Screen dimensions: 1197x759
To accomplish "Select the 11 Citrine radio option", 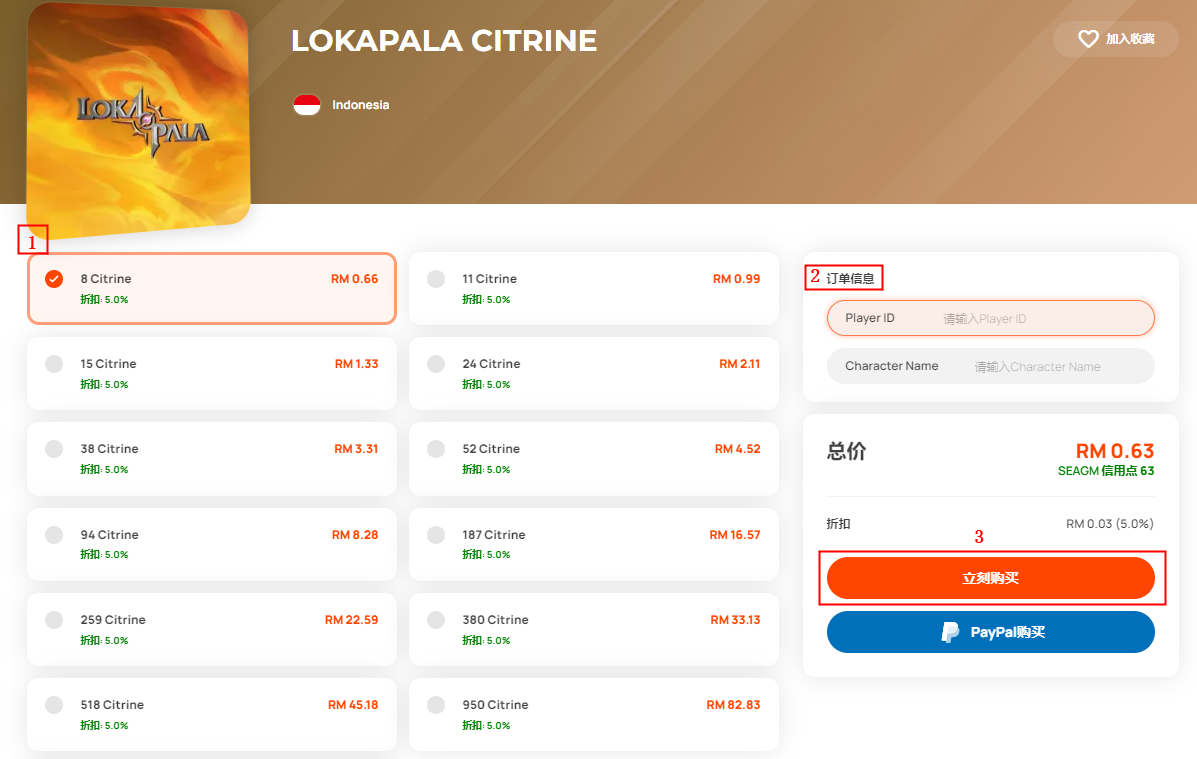I will pos(436,279).
